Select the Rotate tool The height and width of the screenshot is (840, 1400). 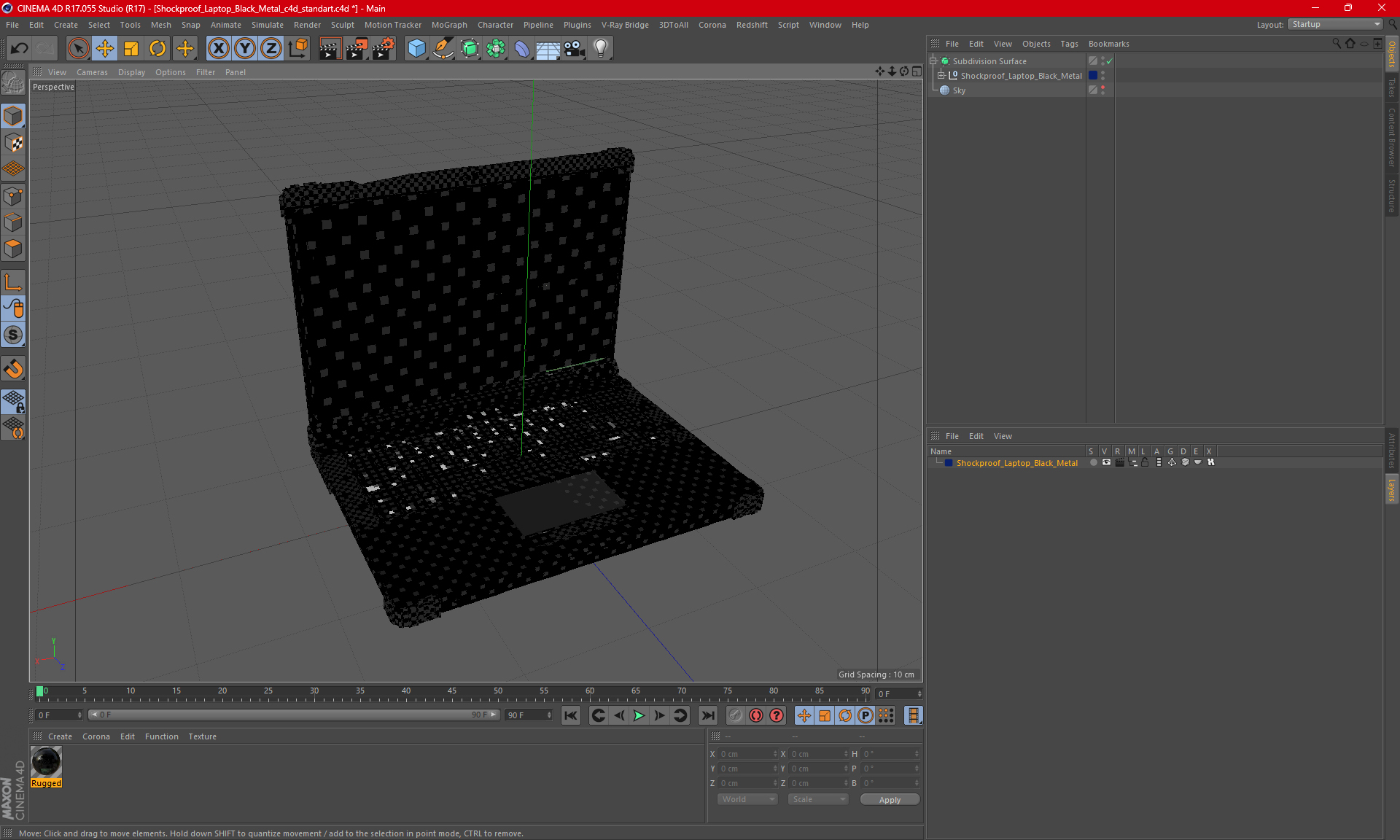[x=157, y=48]
